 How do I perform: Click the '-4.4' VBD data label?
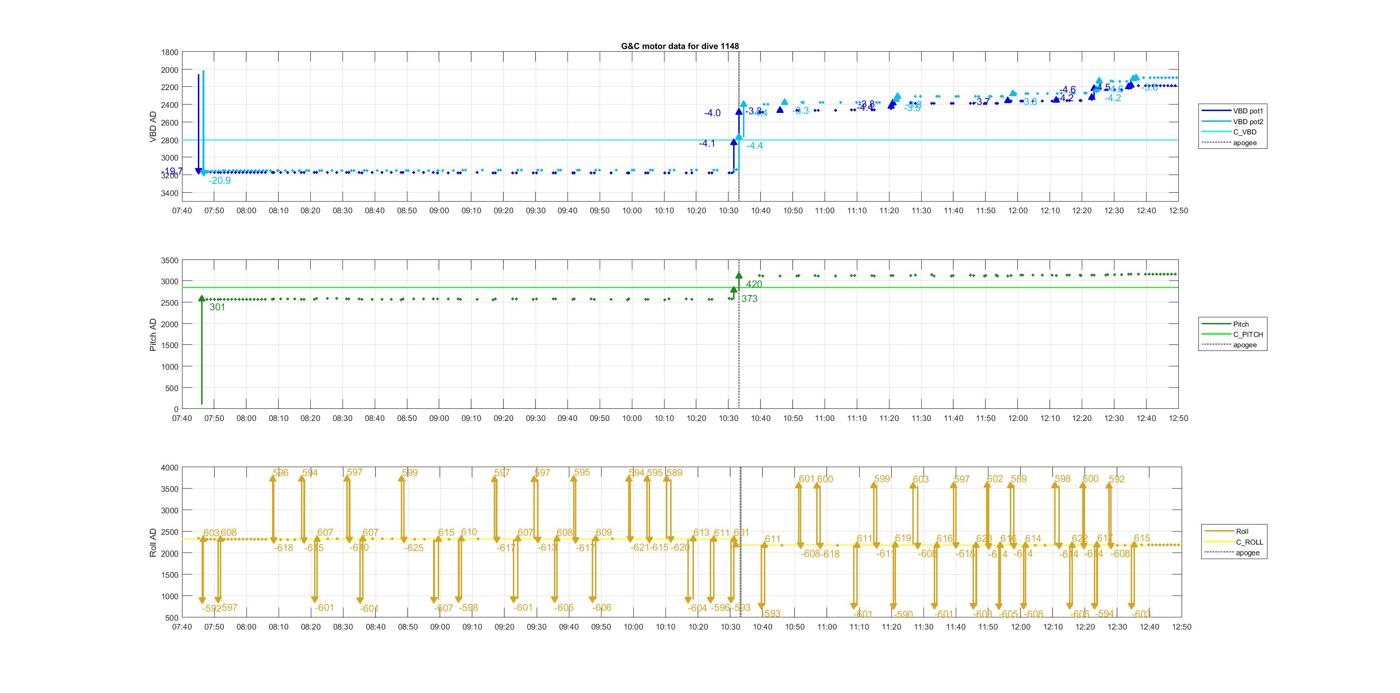pyautogui.click(x=755, y=147)
